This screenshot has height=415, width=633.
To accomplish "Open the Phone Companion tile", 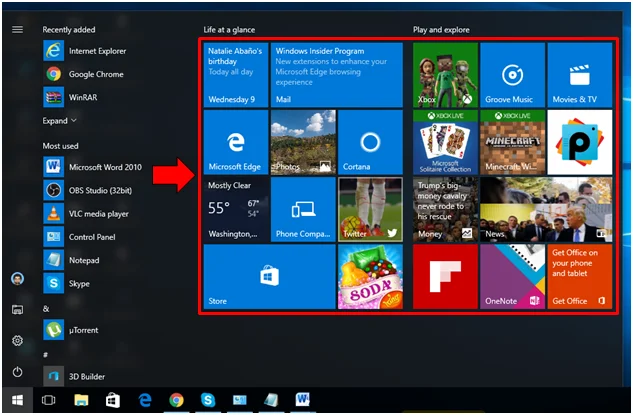I will pos(303,210).
